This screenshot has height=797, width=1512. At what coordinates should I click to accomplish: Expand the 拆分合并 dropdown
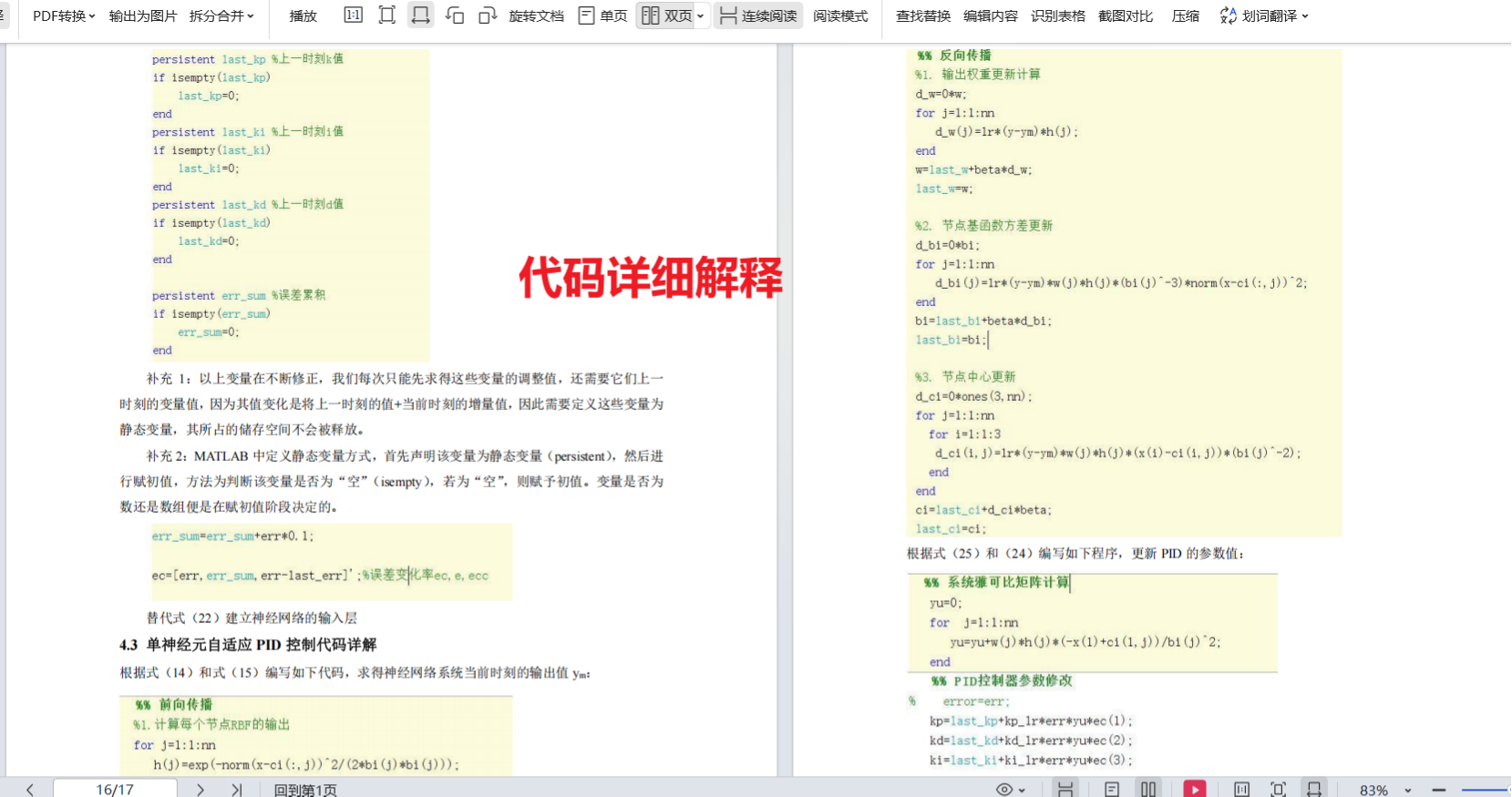221,15
